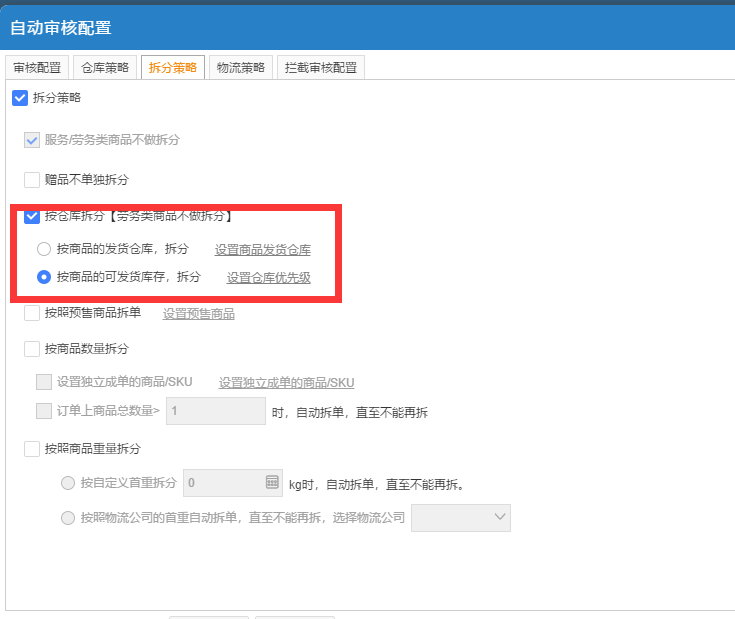Open 设置商品发货仓库 link
The height and width of the screenshot is (619, 735).
tap(262, 250)
